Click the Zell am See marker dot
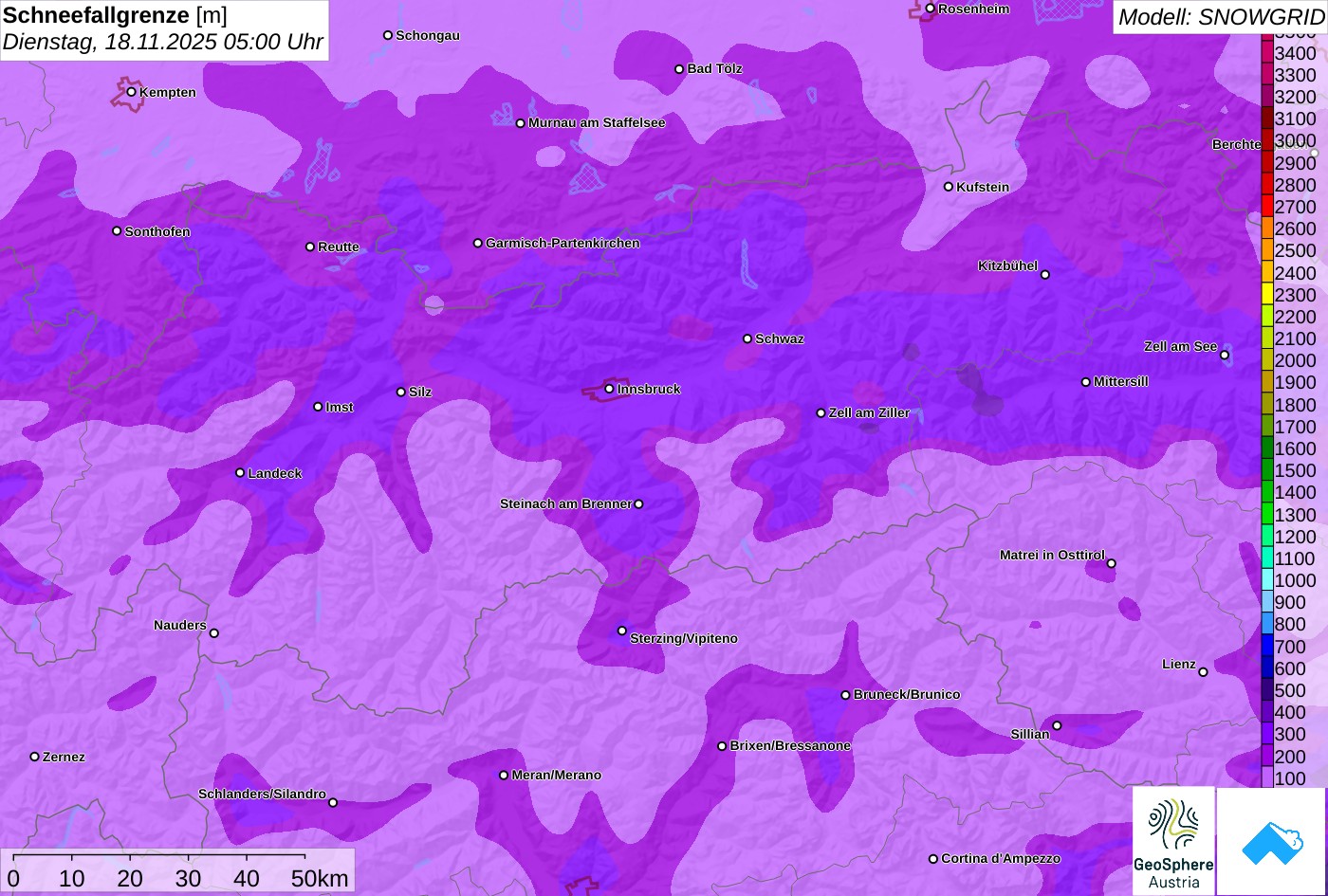The height and width of the screenshot is (896, 1328). pyautogui.click(x=1225, y=356)
